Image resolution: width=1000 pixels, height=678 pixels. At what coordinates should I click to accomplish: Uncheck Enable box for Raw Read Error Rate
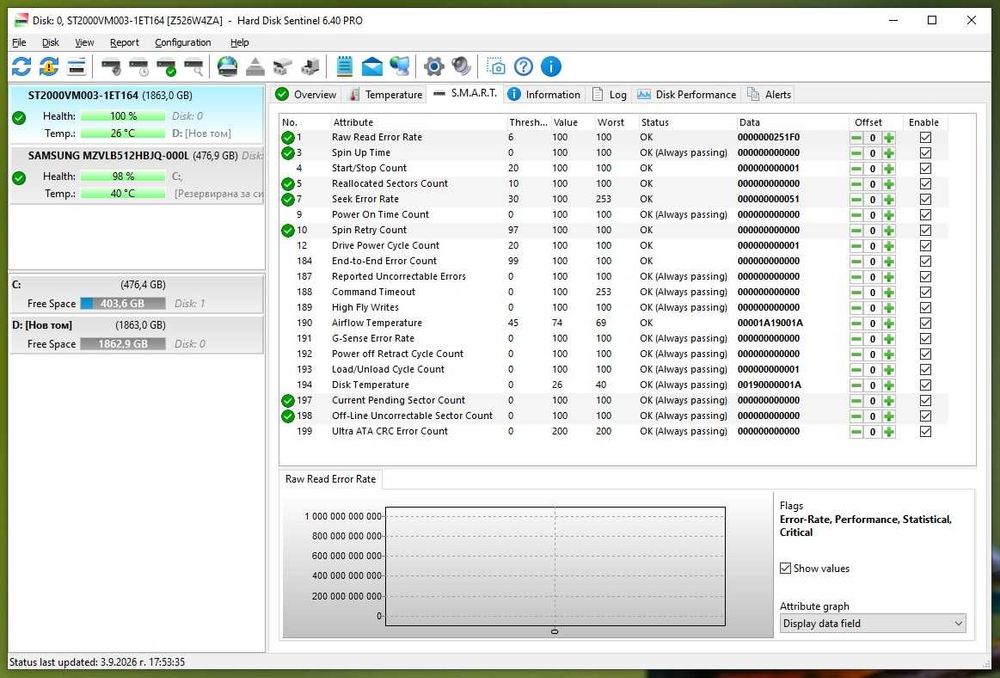925,137
